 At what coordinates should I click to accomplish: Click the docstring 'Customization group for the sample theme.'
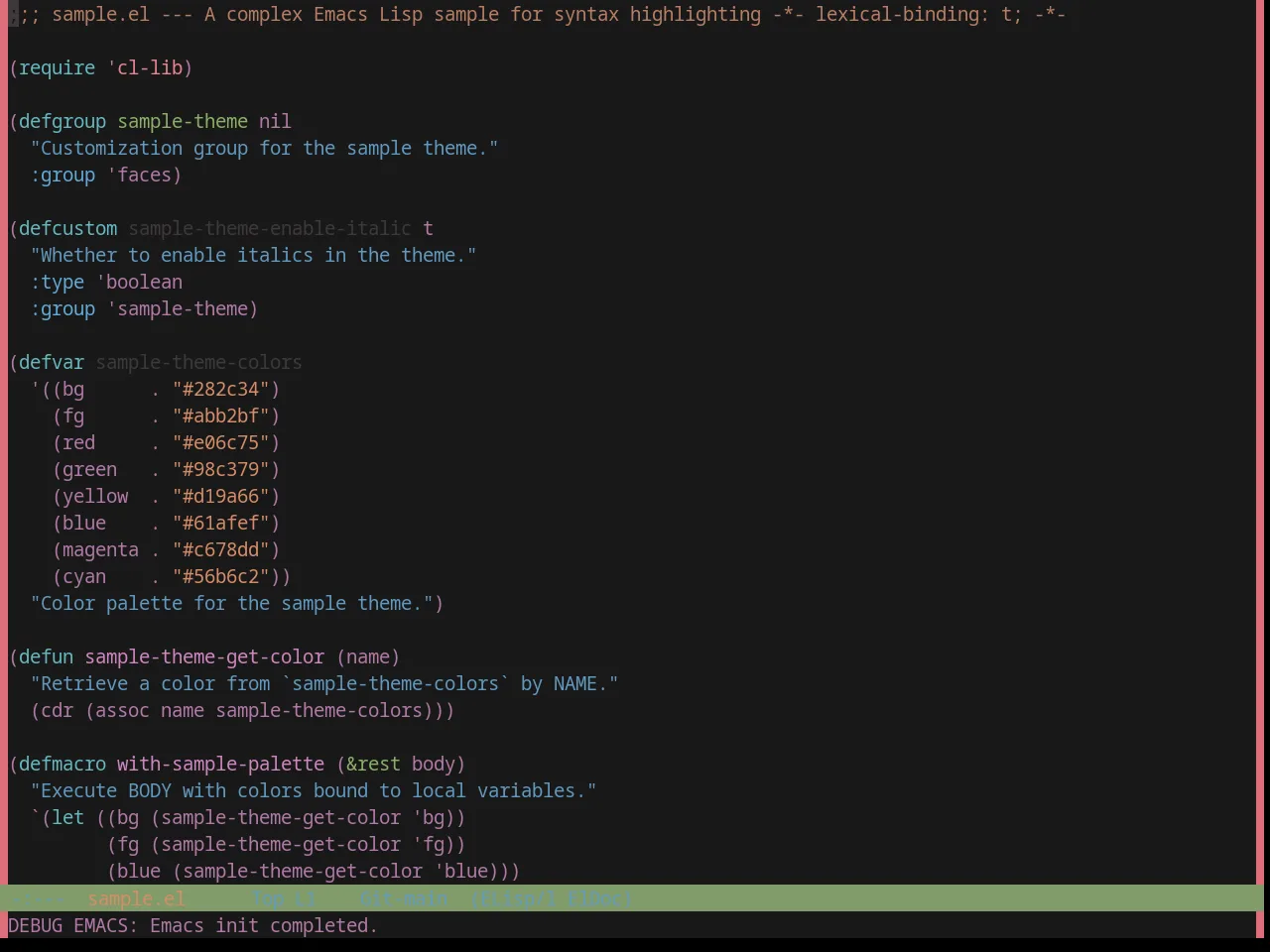tap(264, 148)
